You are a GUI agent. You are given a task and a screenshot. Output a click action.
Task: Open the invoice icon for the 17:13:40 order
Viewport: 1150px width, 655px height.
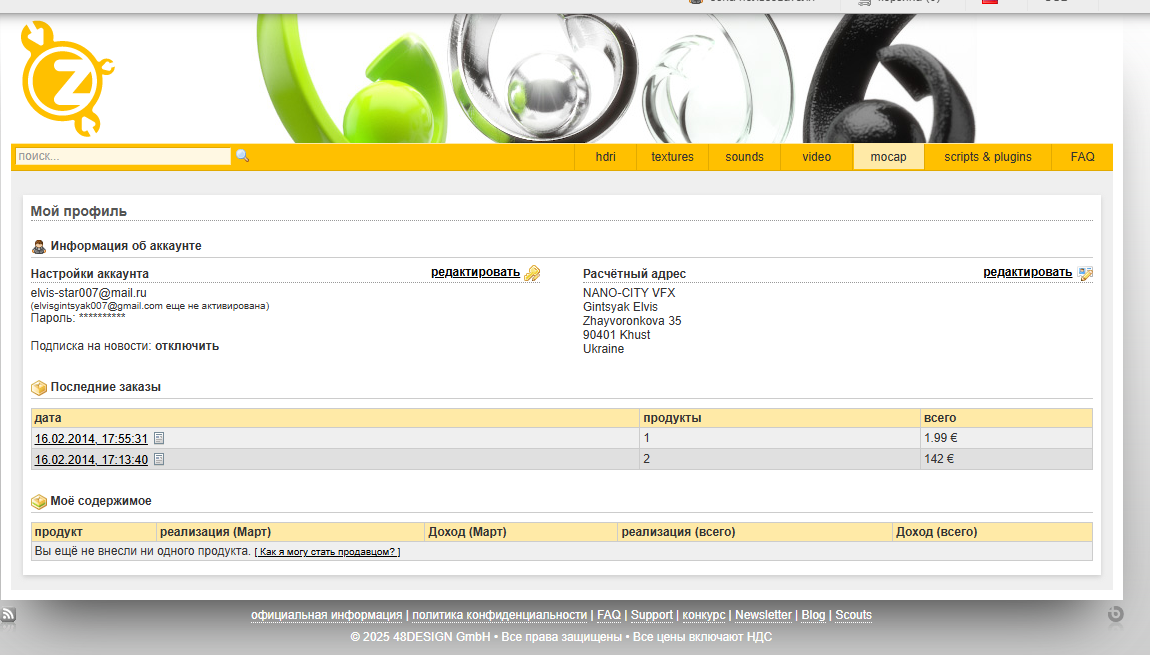tap(159, 460)
